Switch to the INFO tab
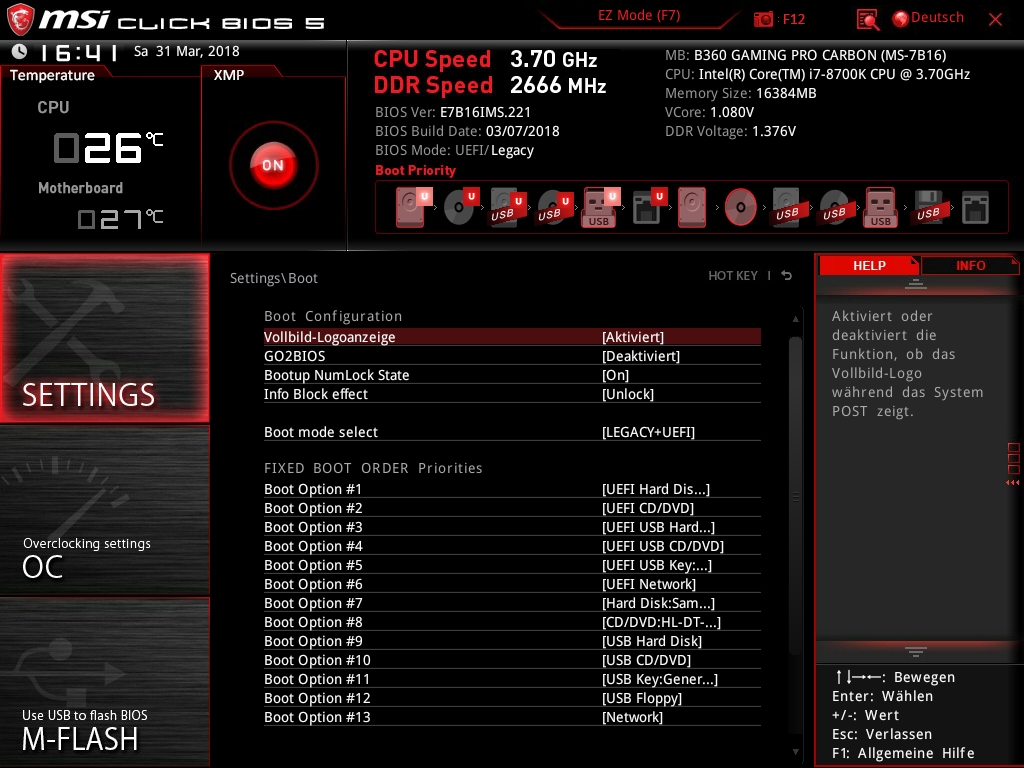The image size is (1024, 768). coord(970,265)
